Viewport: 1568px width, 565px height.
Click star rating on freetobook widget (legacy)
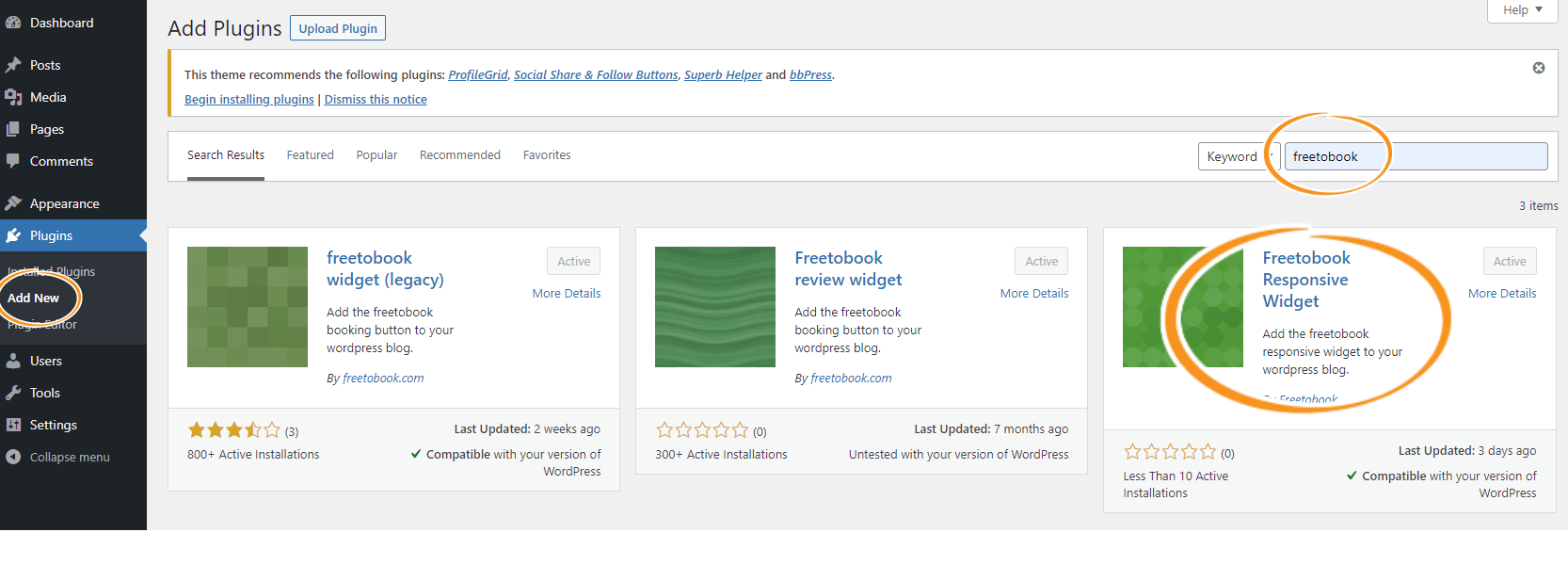pyautogui.click(x=234, y=430)
